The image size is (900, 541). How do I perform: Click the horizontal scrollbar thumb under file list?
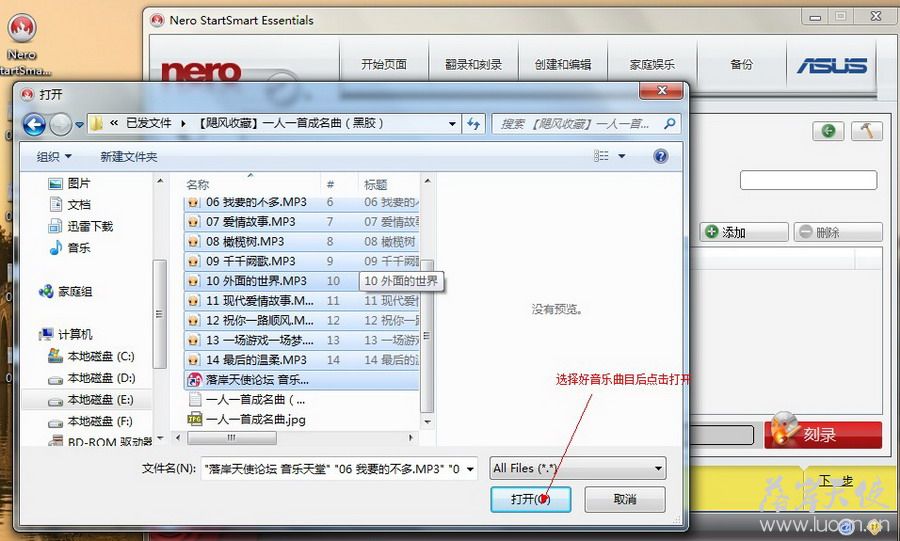pyautogui.click(x=232, y=438)
